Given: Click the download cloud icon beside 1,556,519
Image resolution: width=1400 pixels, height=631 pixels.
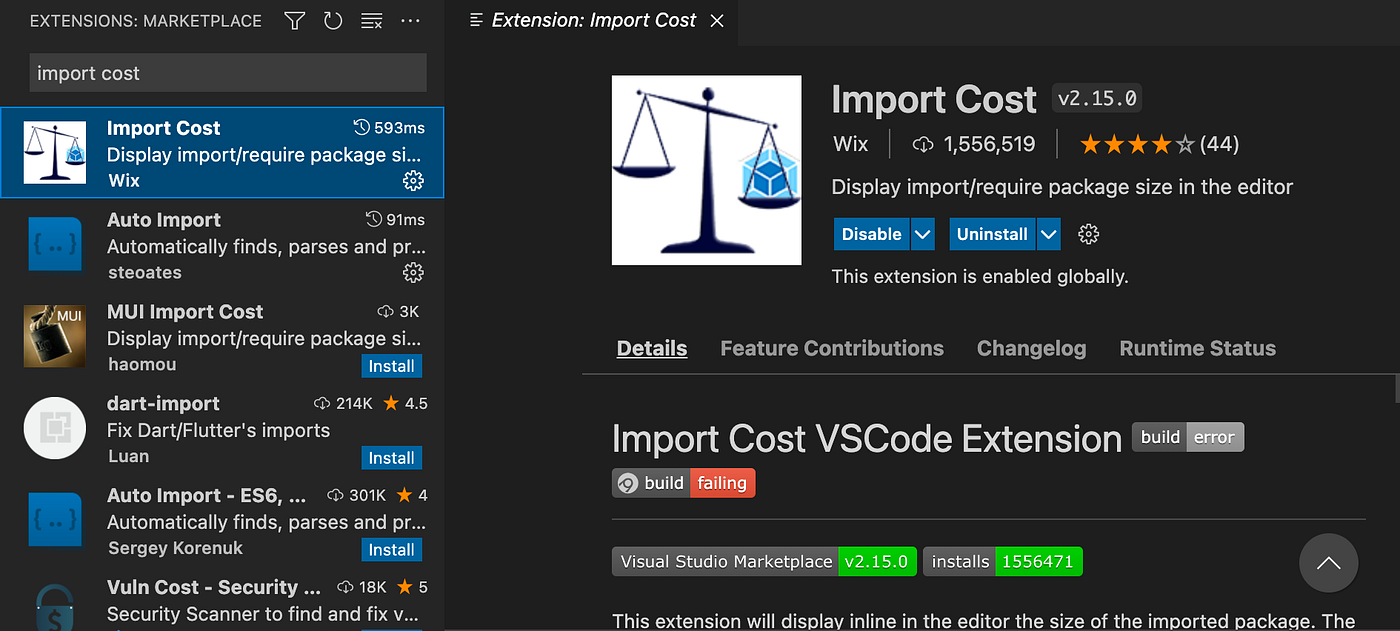Looking at the screenshot, I should click(x=923, y=145).
